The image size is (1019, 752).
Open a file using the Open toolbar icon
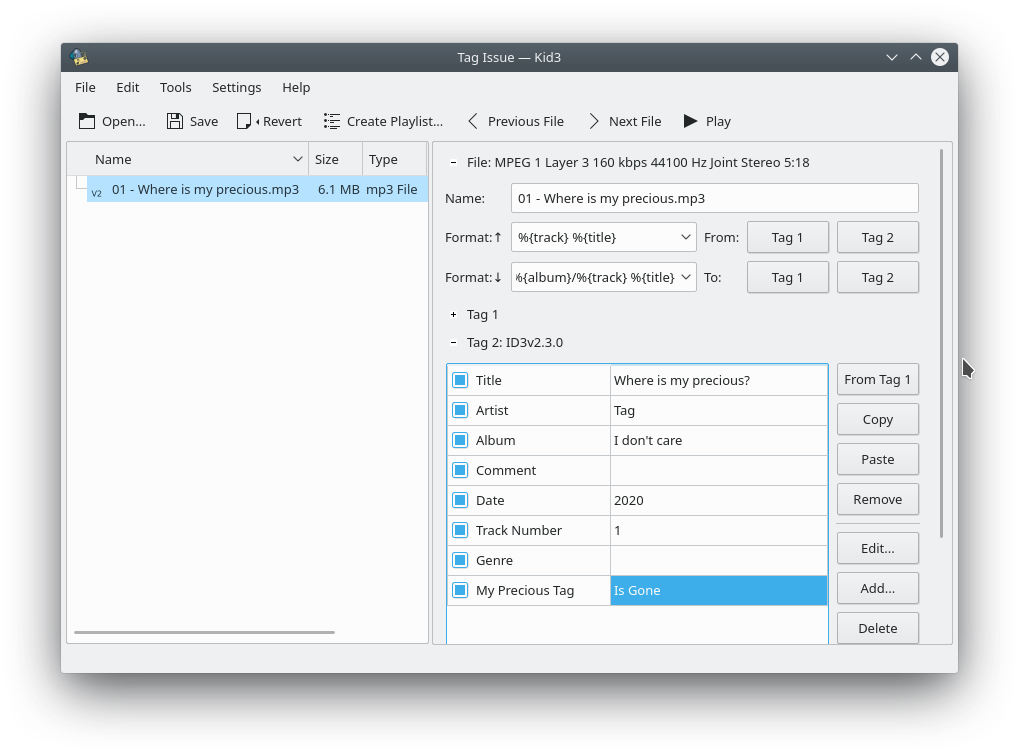click(87, 120)
